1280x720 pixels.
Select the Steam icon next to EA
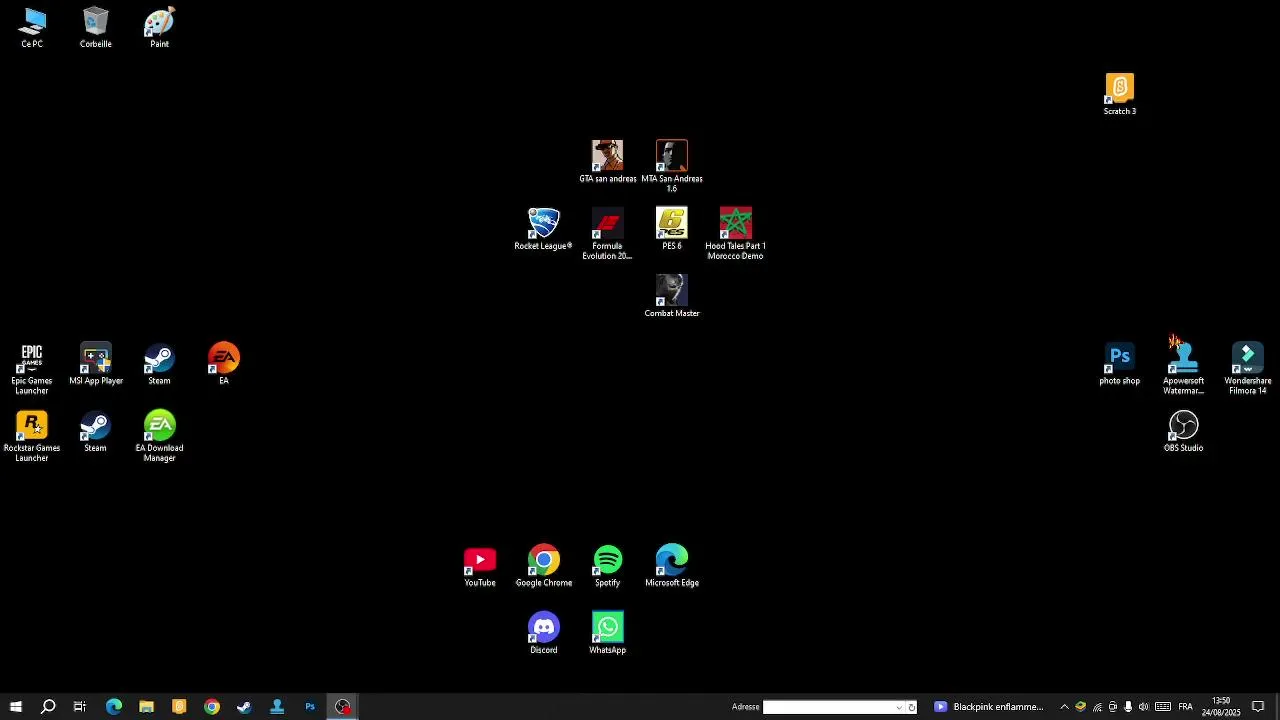pyautogui.click(x=160, y=364)
